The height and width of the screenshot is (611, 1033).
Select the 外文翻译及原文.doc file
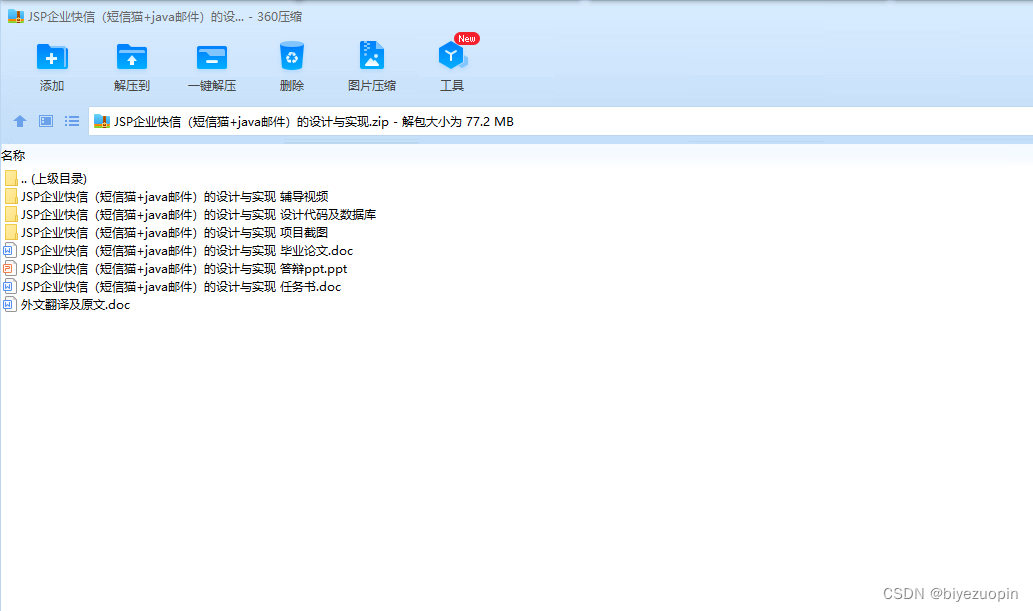76,305
